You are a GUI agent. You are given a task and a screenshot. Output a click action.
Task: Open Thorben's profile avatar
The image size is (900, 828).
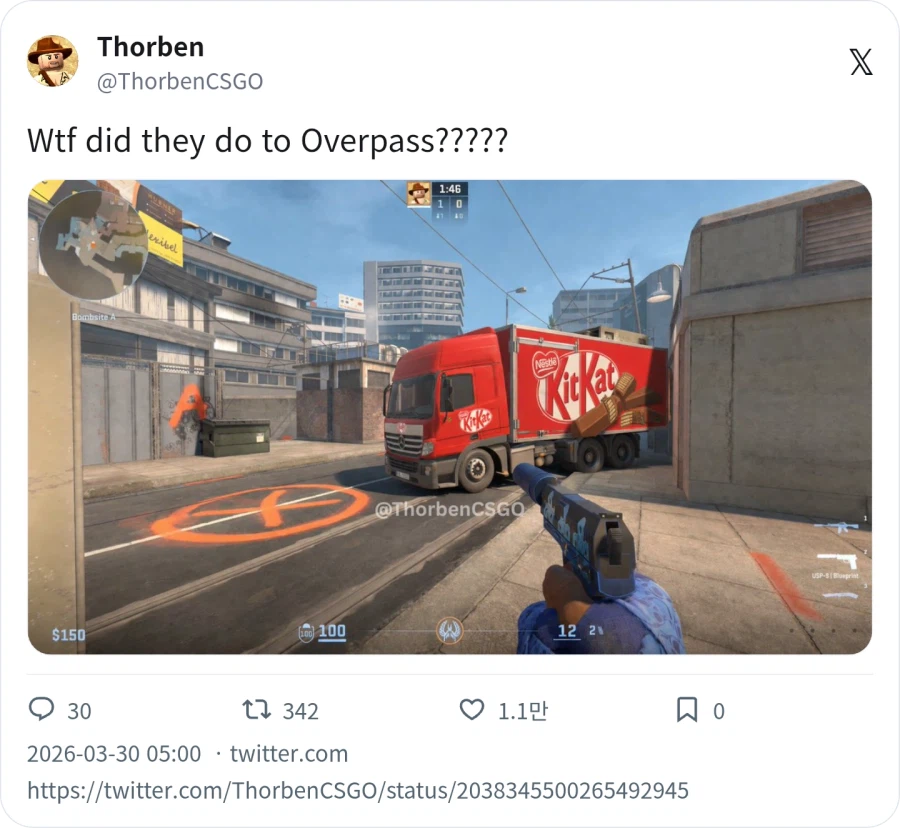52,61
